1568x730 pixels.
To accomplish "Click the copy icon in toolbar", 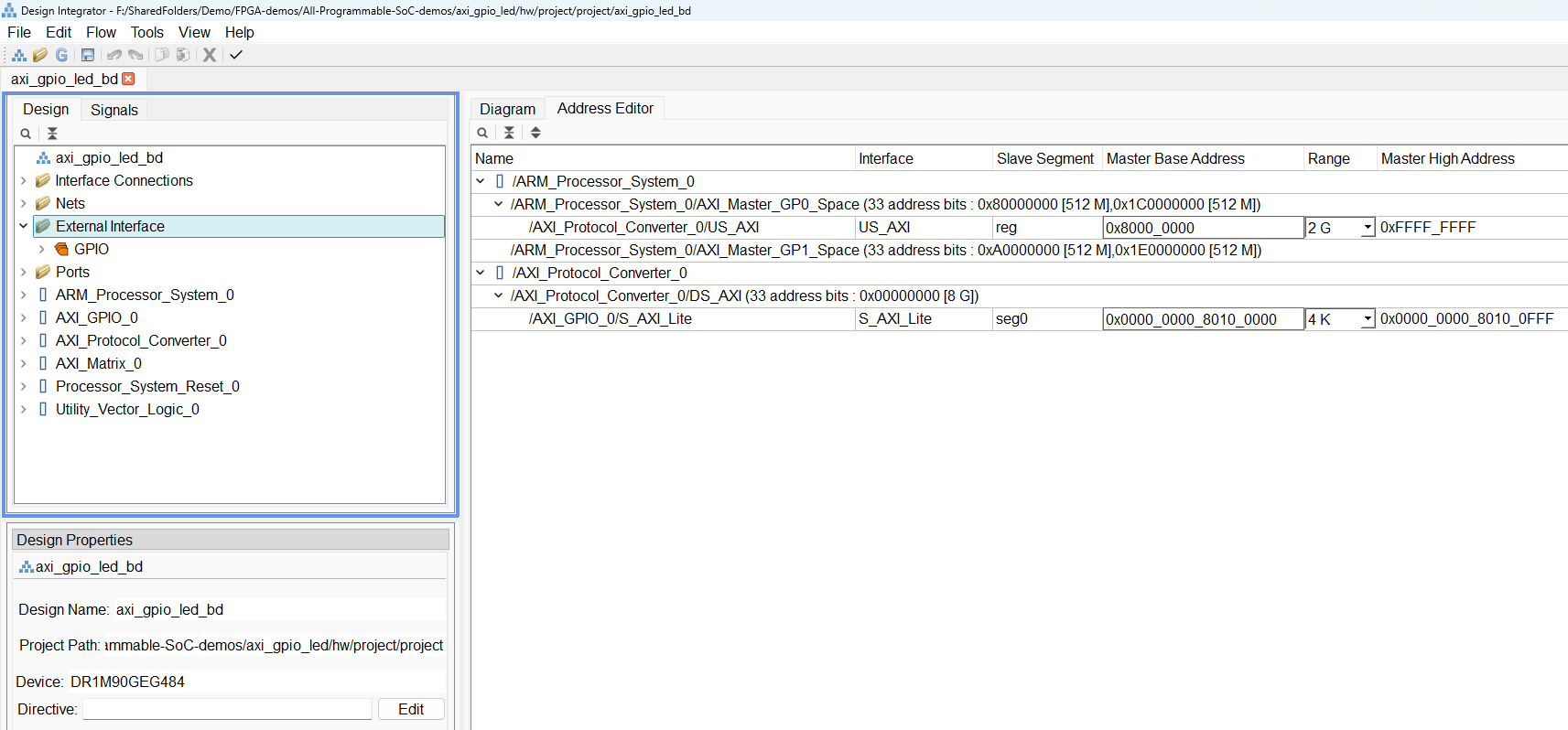I will 161,55.
